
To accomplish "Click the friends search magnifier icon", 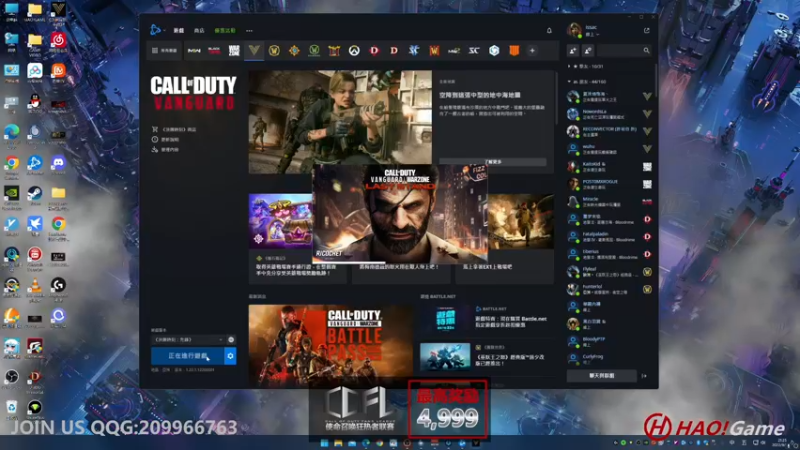I will tap(646, 51).
